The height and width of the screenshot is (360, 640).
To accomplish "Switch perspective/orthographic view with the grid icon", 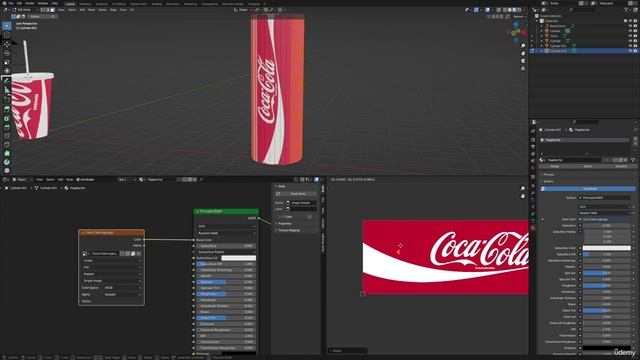I will [523, 69].
